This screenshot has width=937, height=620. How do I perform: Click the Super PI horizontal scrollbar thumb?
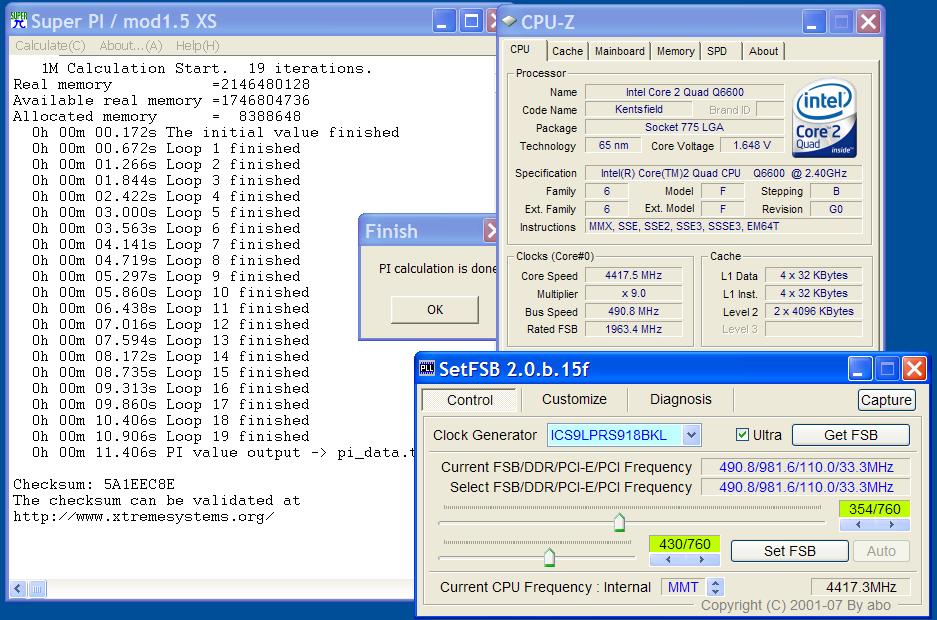point(36,589)
